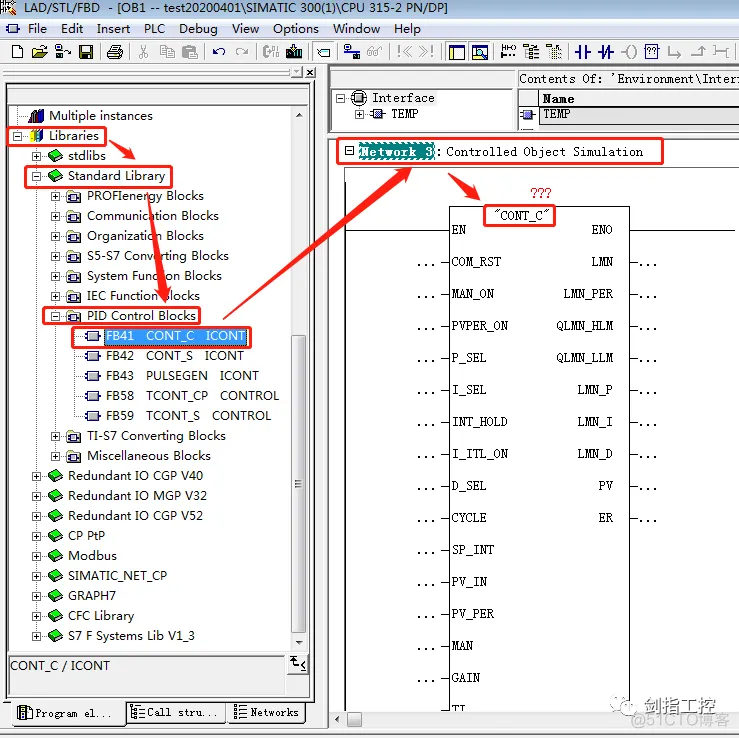This screenshot has height=738, width=739.
Task: Toggle the Details view toolbar icon
Action: (479, 52)
